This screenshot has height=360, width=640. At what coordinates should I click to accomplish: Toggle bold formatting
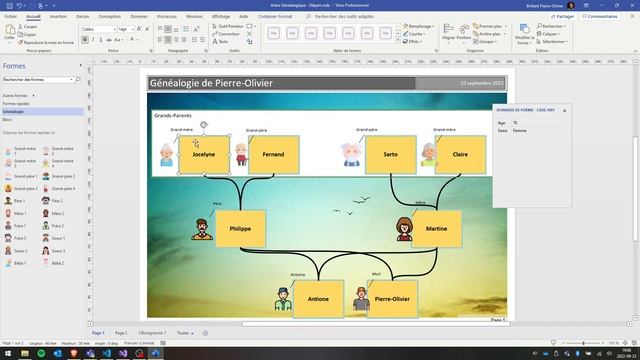85,40
